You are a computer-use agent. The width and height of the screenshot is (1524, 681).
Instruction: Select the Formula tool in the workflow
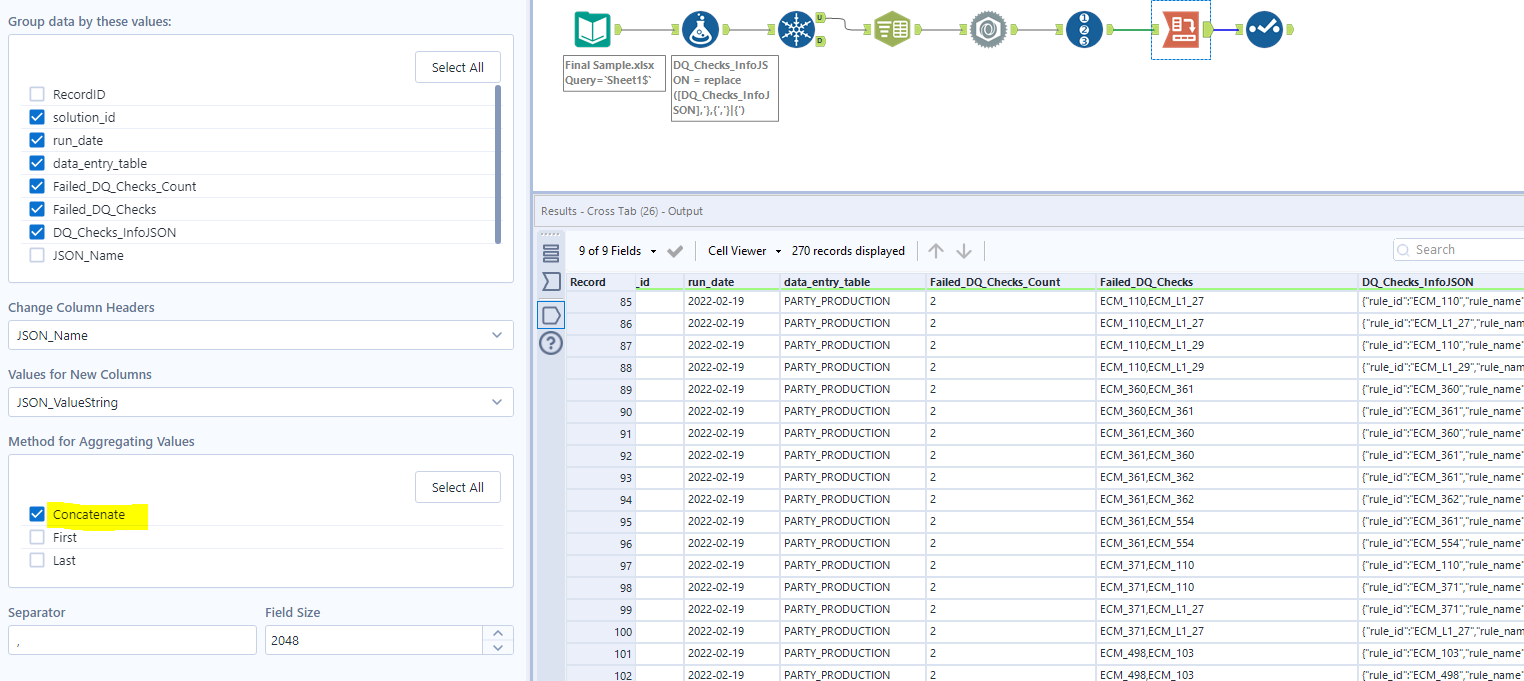[700, 29]
